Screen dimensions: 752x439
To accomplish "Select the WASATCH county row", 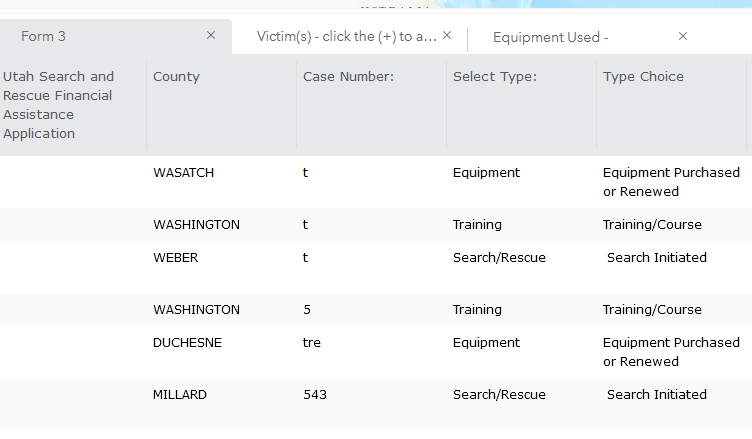I will [184, 173].
